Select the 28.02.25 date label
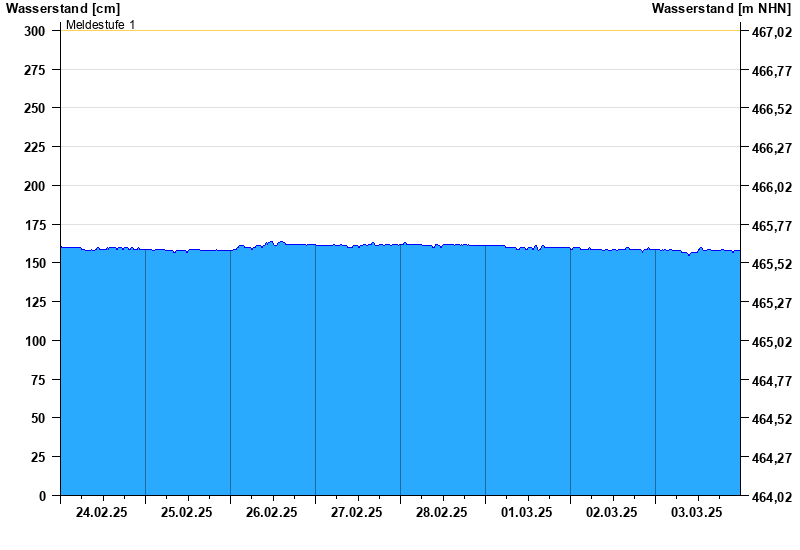The width and height of the screenshot is (800, 550). [442, 512]
